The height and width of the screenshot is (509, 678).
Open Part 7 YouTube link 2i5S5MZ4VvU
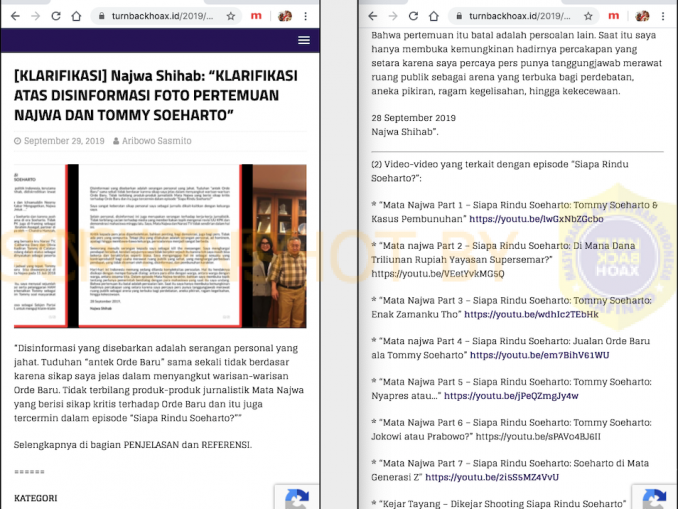[492, 477]
